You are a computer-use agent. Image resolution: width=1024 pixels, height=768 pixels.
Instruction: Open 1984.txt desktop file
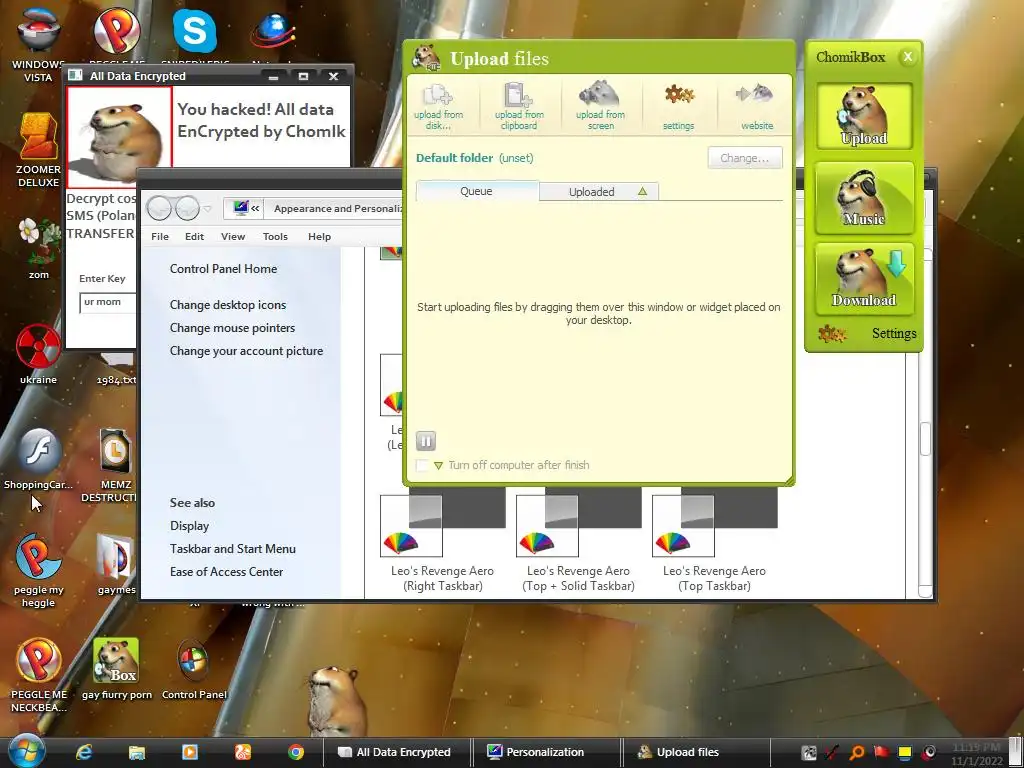tap(116, 369)
